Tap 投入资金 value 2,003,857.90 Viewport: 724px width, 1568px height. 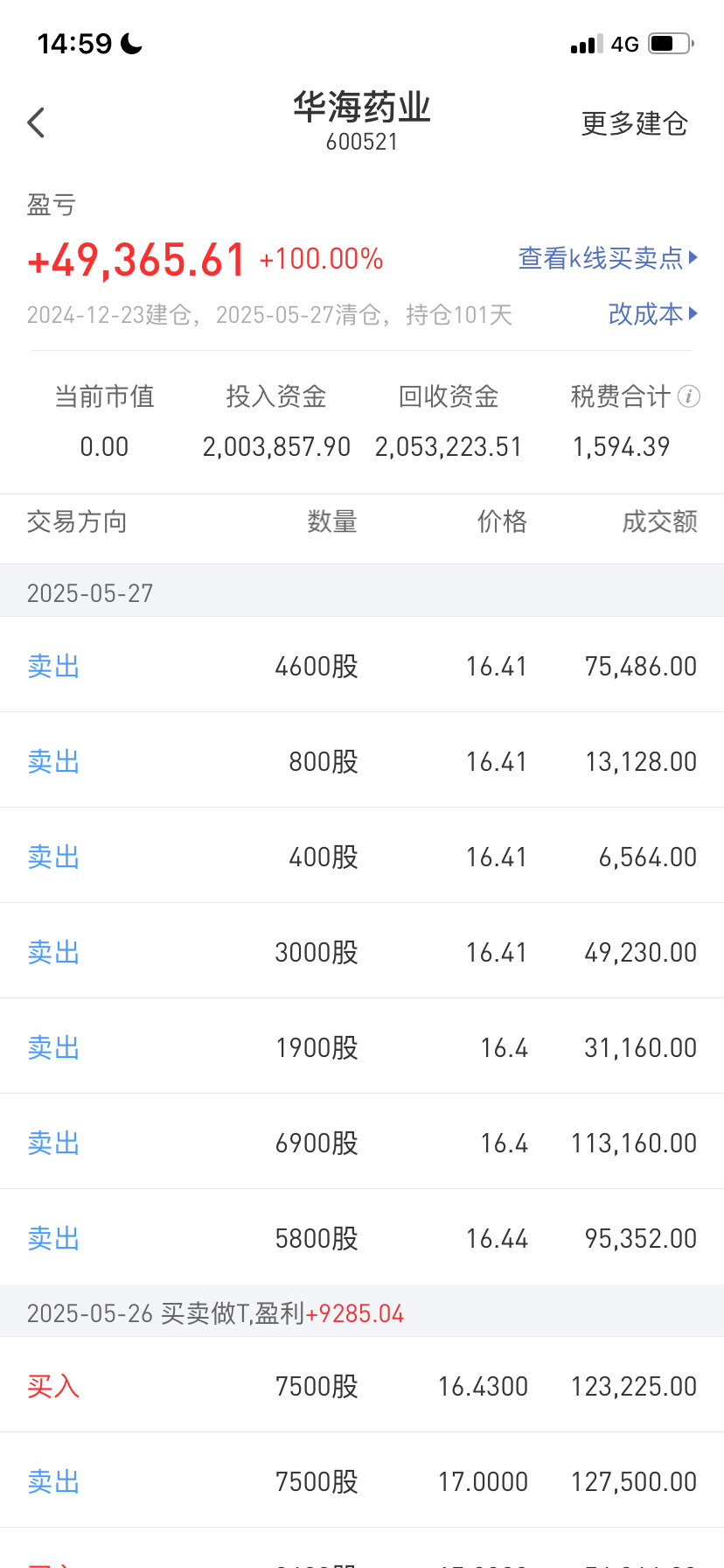click(276, 447)
